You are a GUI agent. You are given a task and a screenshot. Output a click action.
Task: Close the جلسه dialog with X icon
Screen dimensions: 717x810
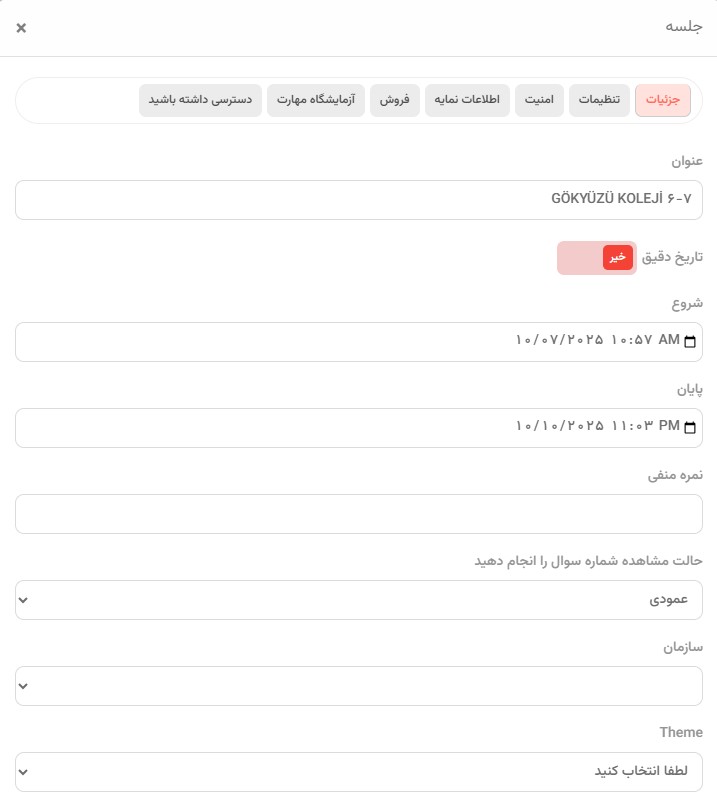21,28
